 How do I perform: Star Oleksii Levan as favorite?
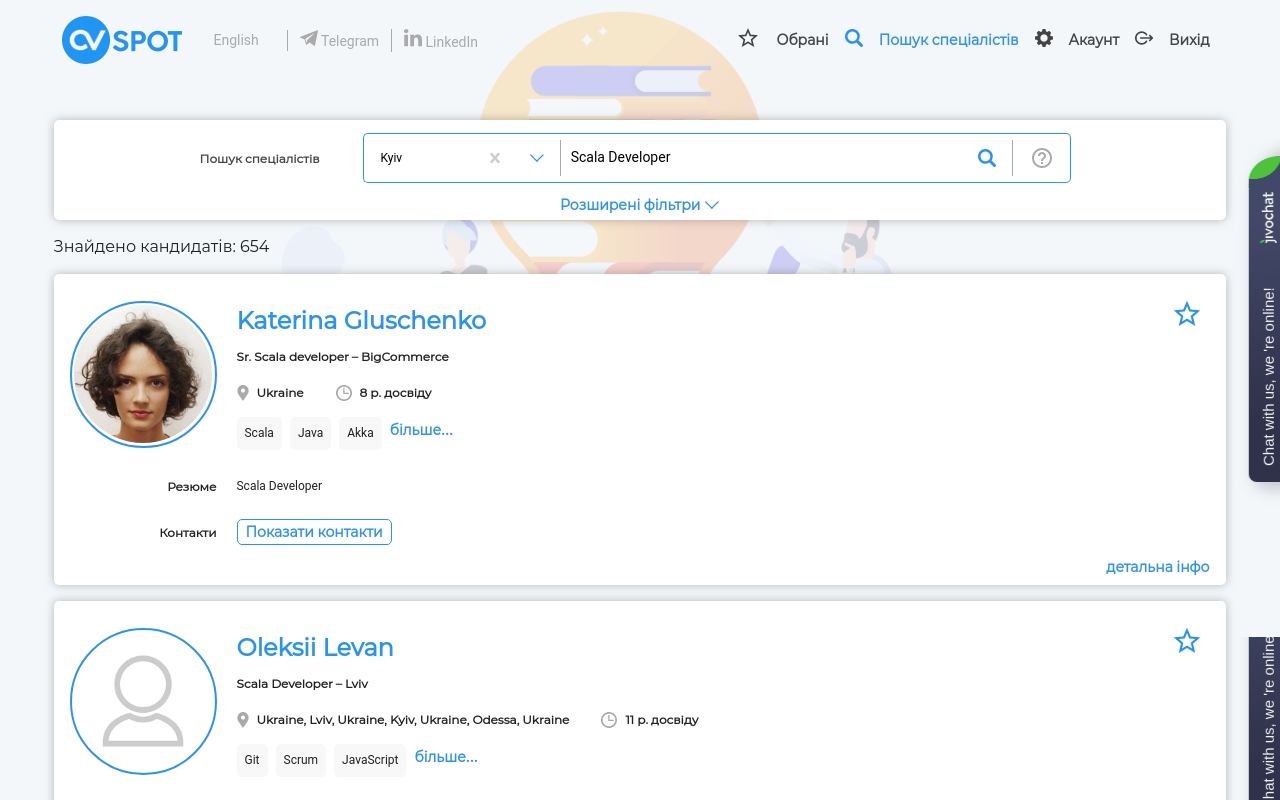click(1187, 641)
